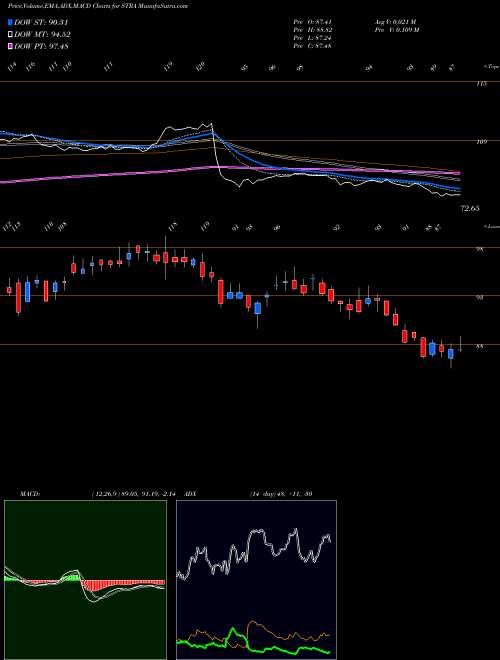Click the Pre V: 0.109 M value
500x660 pixels.
[396, 30]
